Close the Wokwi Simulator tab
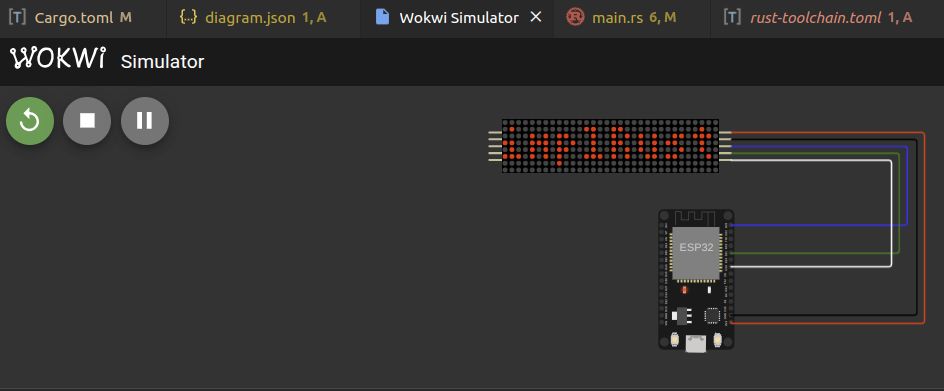 coord(535,17)
